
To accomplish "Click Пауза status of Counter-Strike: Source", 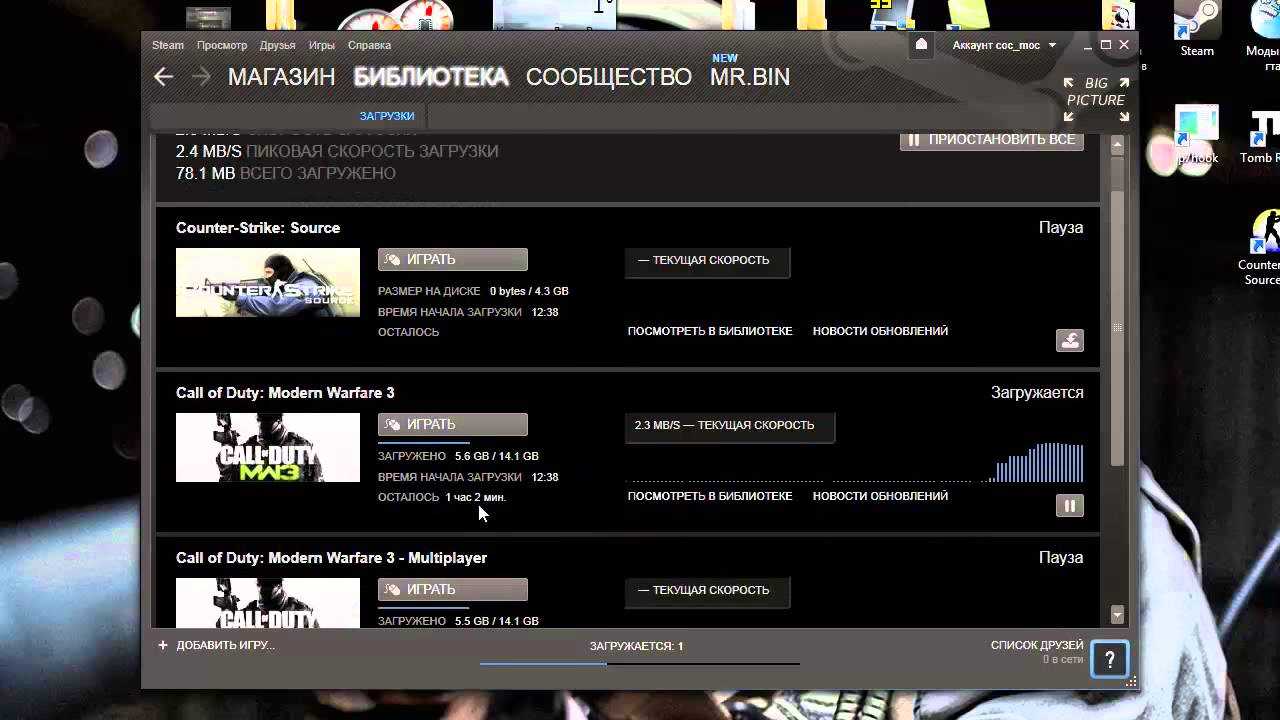I will click(1061, 228).
